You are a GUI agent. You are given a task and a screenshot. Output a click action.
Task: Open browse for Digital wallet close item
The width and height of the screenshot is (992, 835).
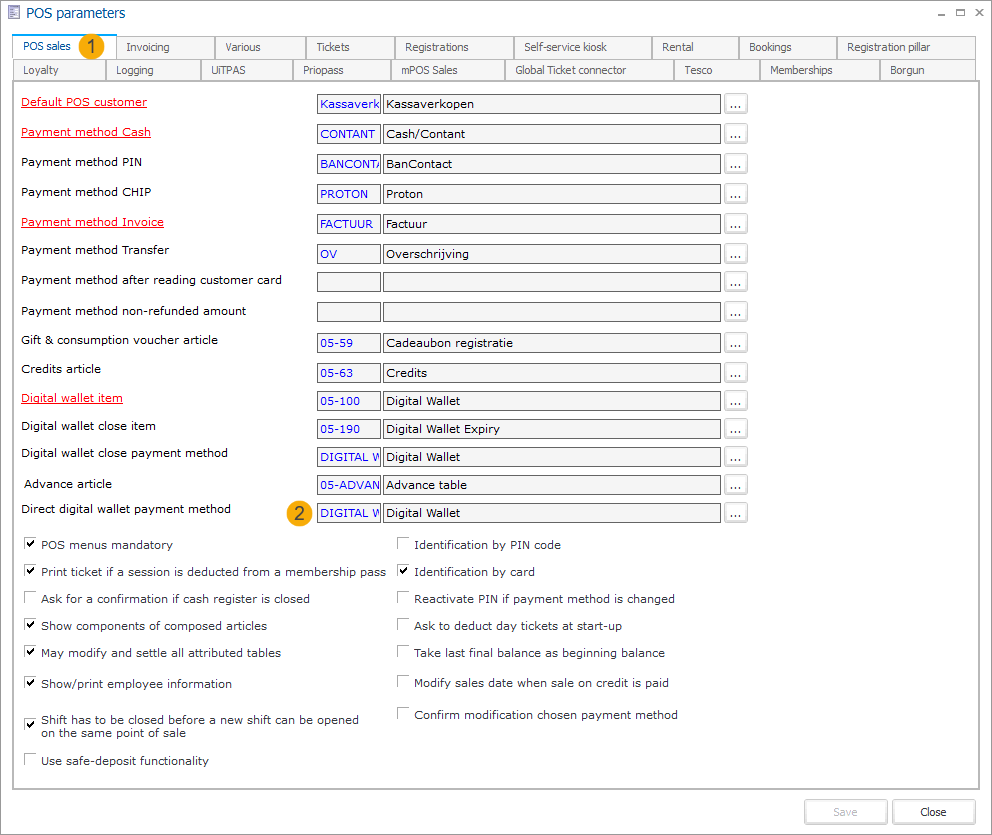click(736, 429)
